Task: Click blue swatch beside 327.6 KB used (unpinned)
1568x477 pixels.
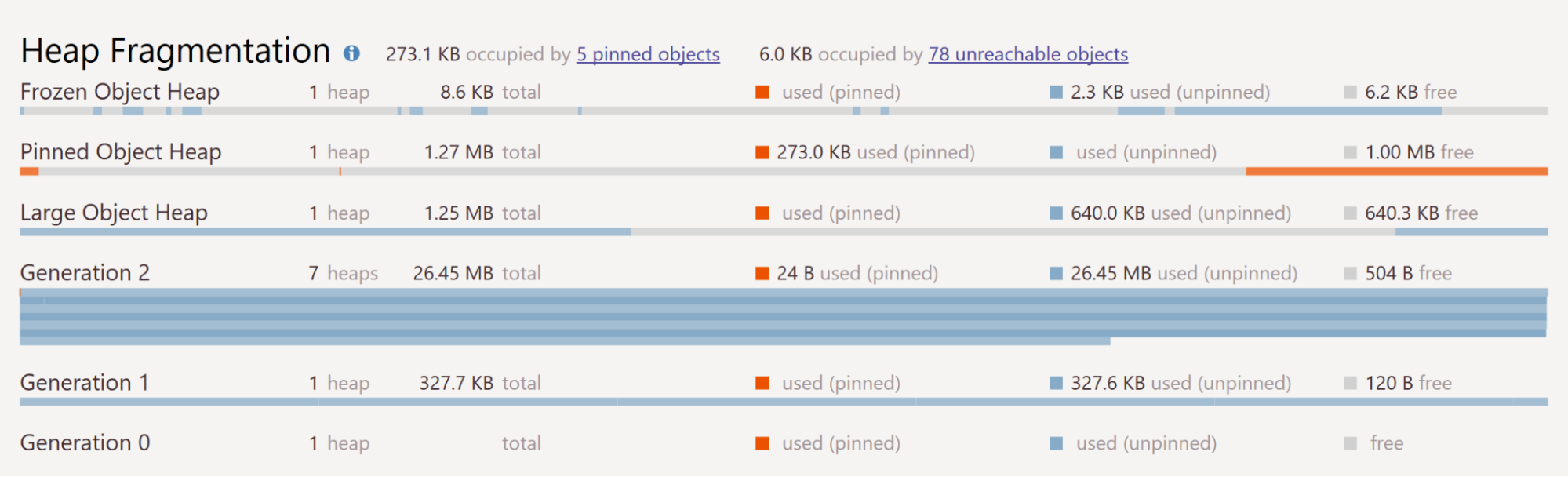Action: point(1056,383)
